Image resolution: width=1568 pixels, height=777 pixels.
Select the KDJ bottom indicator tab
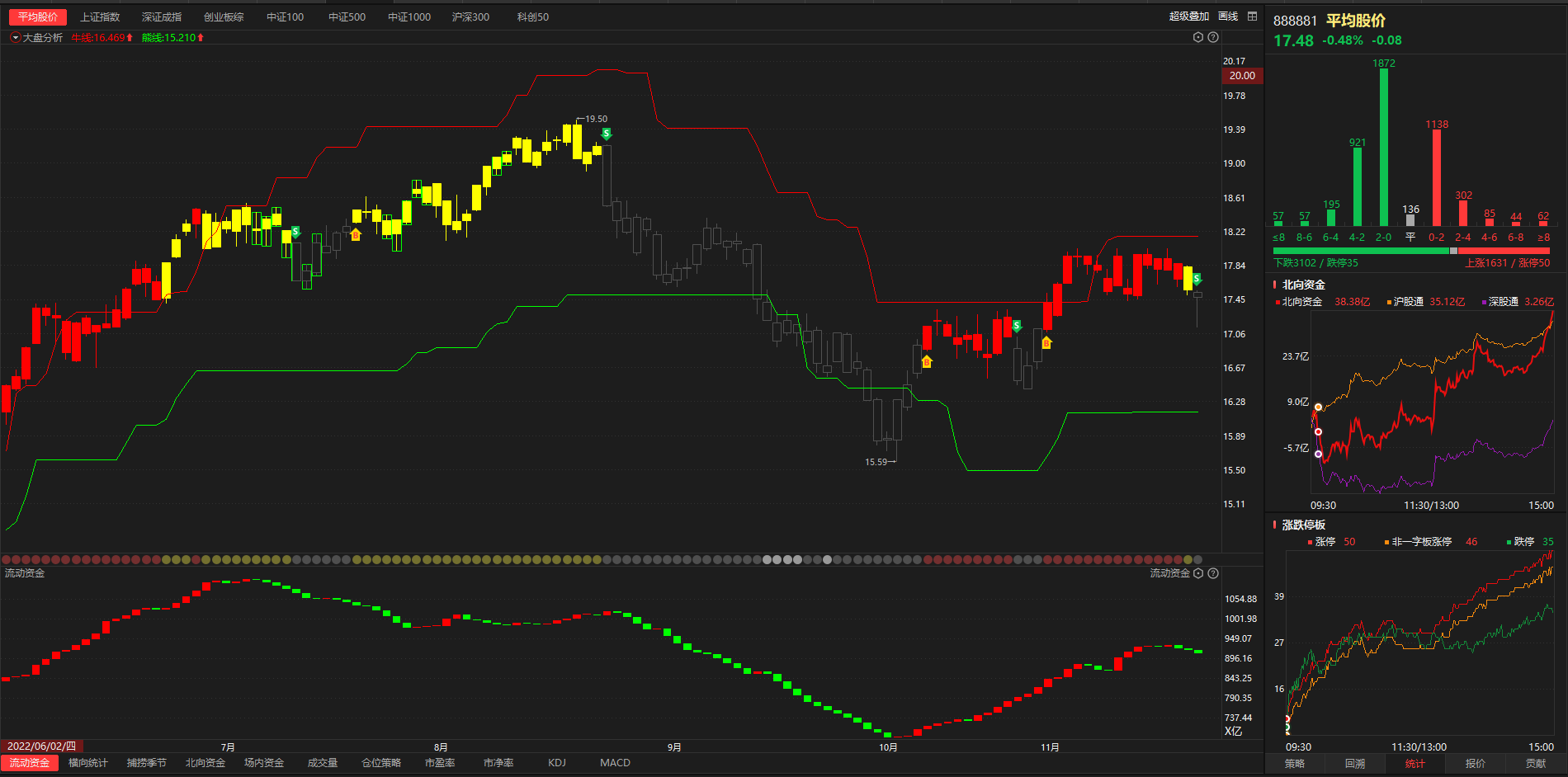(x=557, y=763)
